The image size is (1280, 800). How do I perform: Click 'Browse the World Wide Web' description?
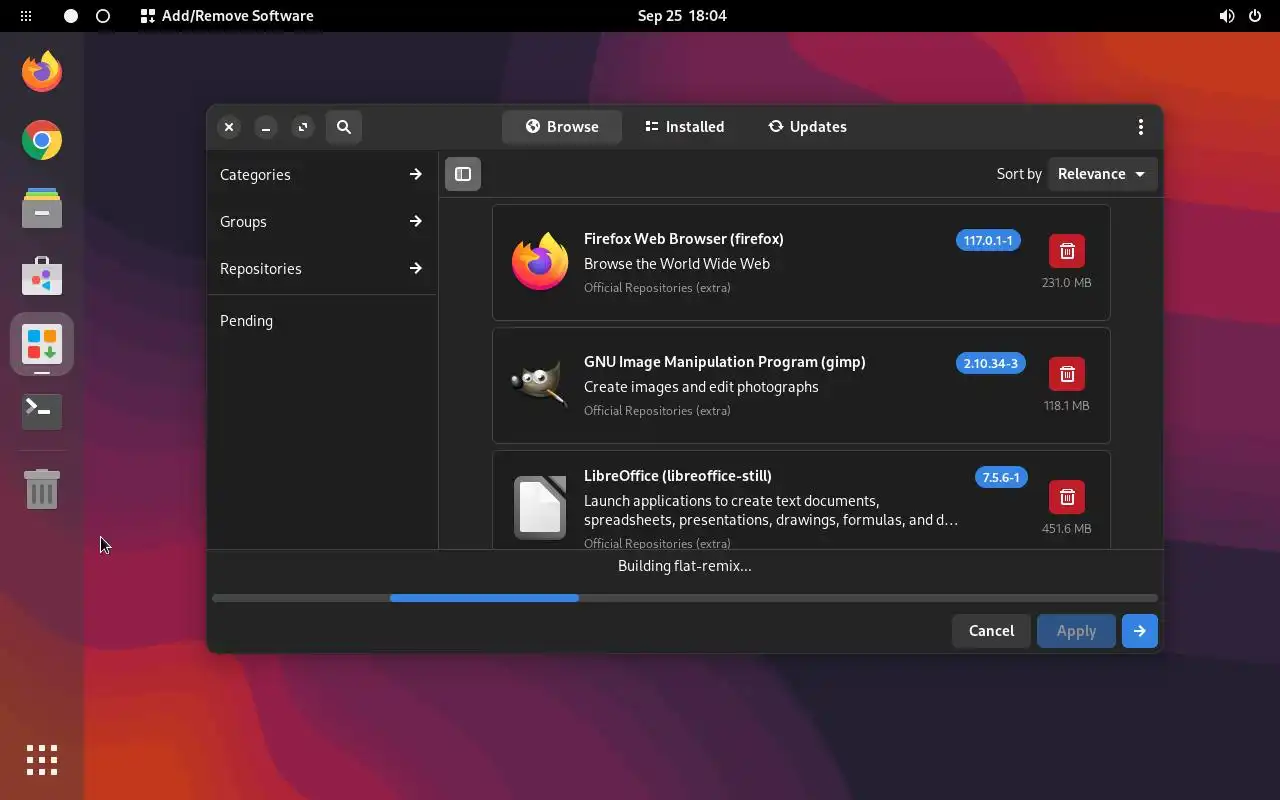point(677,264)
